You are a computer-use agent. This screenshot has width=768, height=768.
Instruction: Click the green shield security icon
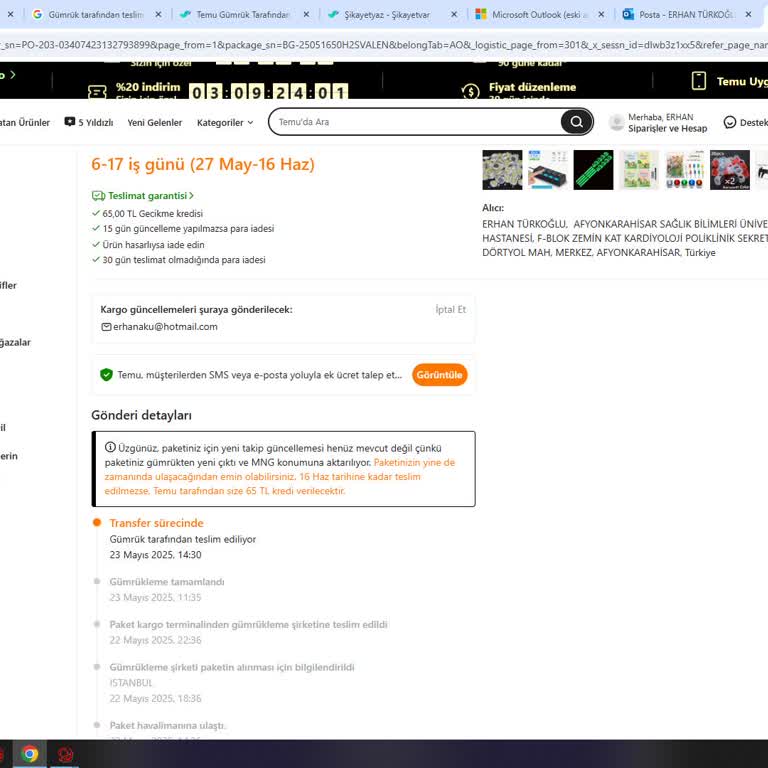click(106, 375)
